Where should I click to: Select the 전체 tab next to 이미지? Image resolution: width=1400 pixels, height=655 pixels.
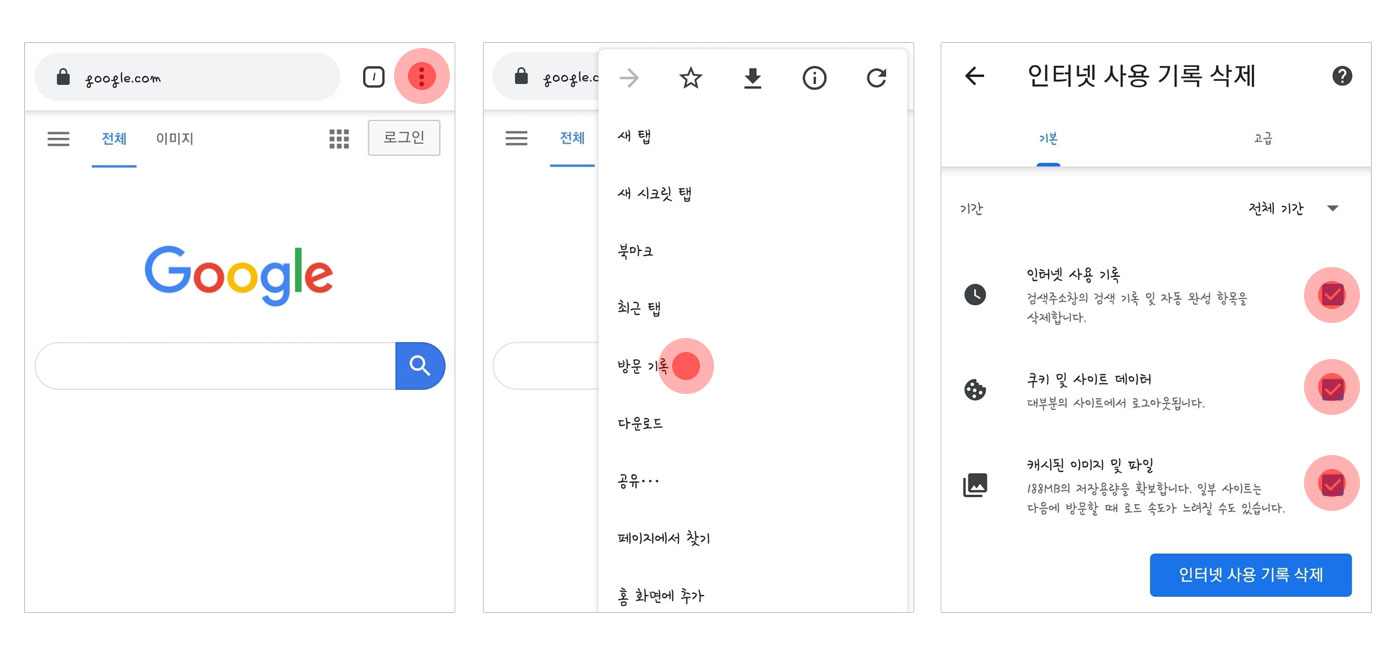(x=114, y=139)
